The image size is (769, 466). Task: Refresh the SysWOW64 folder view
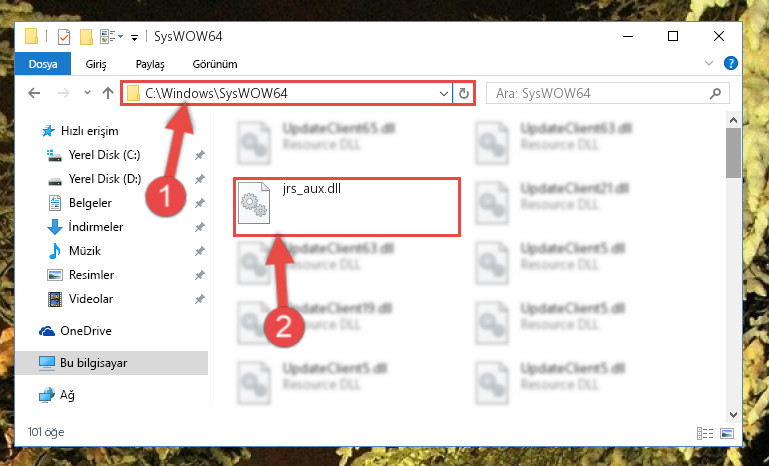(x=463, y=93)
